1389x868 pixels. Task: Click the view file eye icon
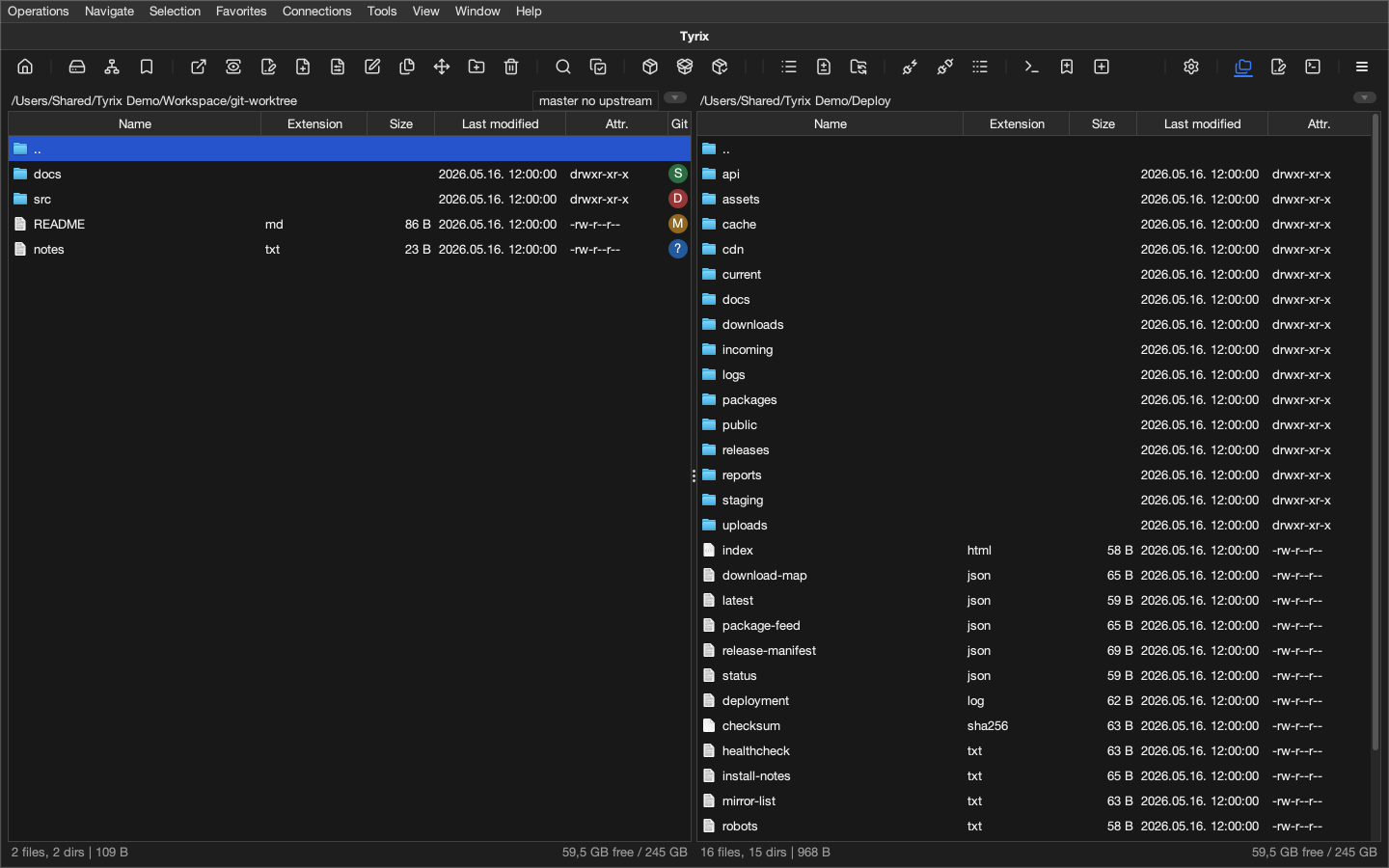coord(233,67)
